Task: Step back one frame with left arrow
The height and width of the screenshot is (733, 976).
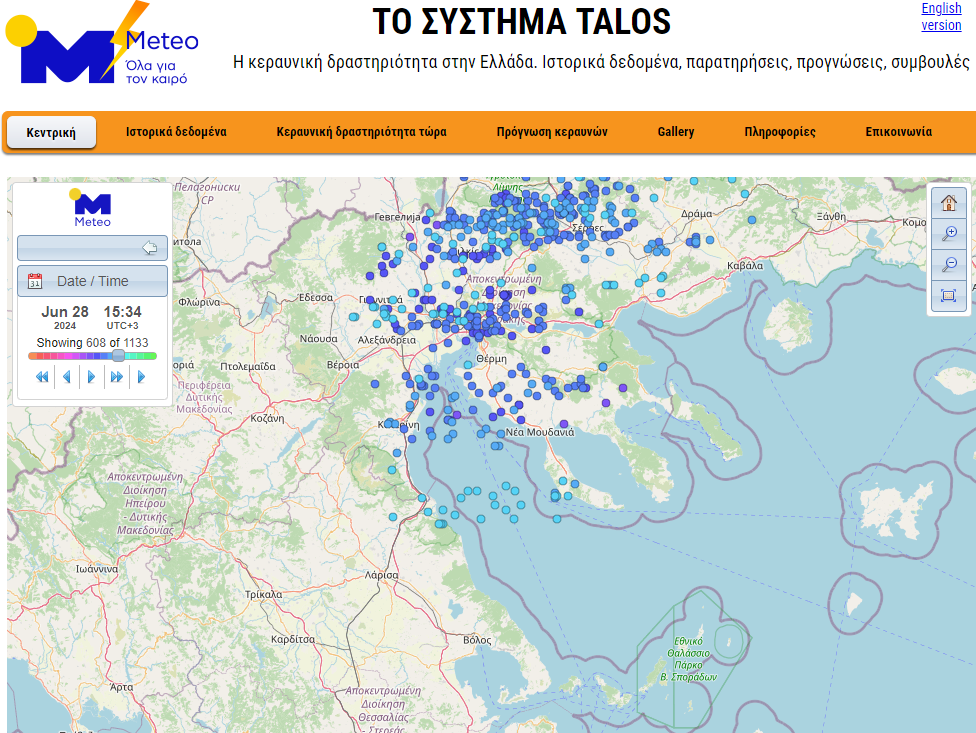Action: click(67, 377)
